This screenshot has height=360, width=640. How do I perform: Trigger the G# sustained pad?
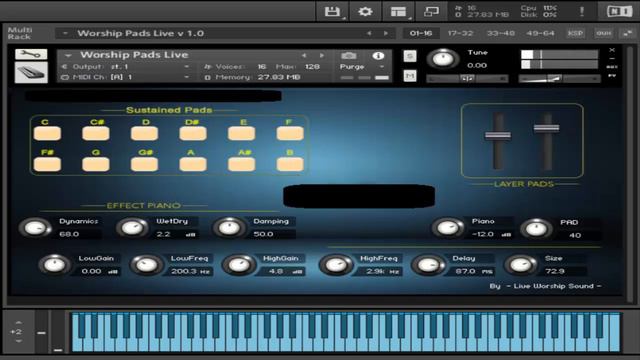[144, 164]
